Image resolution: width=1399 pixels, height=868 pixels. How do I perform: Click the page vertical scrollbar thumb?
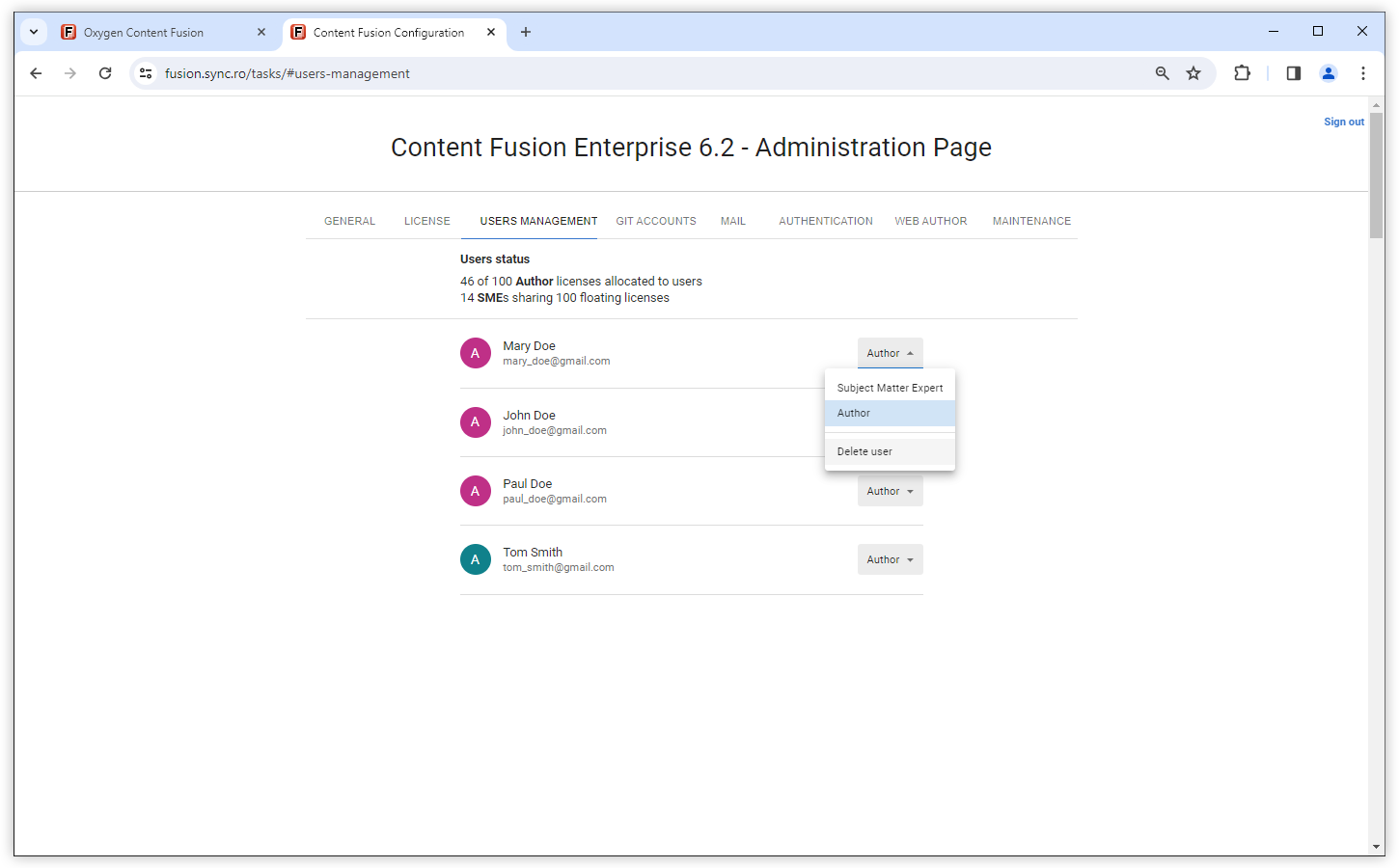click(1377, 175)
